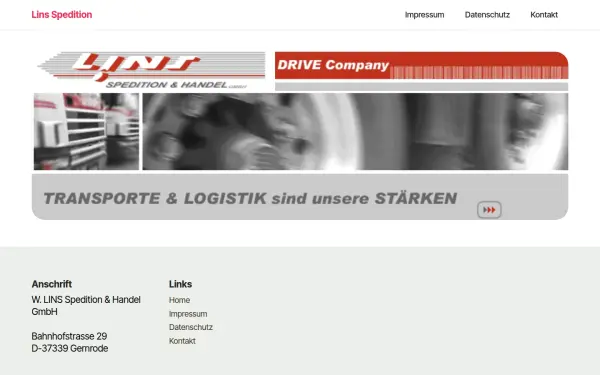The width and height of the screenshot is (600, 375).
Task: Click the Home footer link
Action: click(179, 300)
